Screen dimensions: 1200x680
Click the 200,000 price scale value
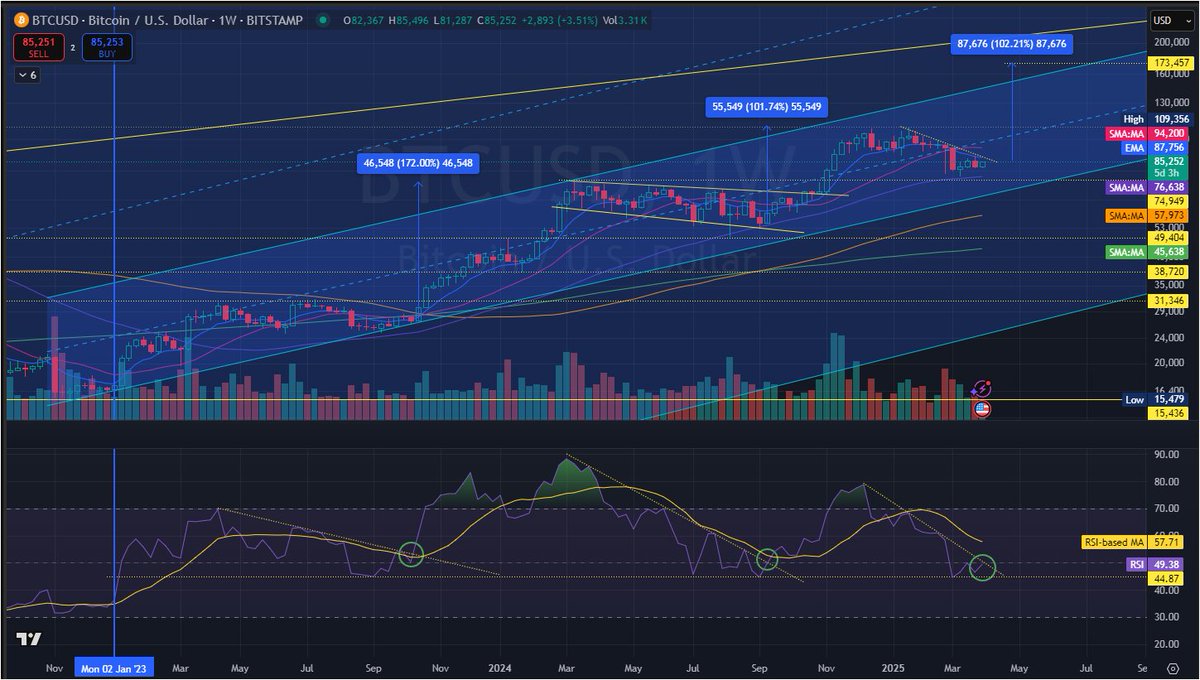(x=1170, y=43)
